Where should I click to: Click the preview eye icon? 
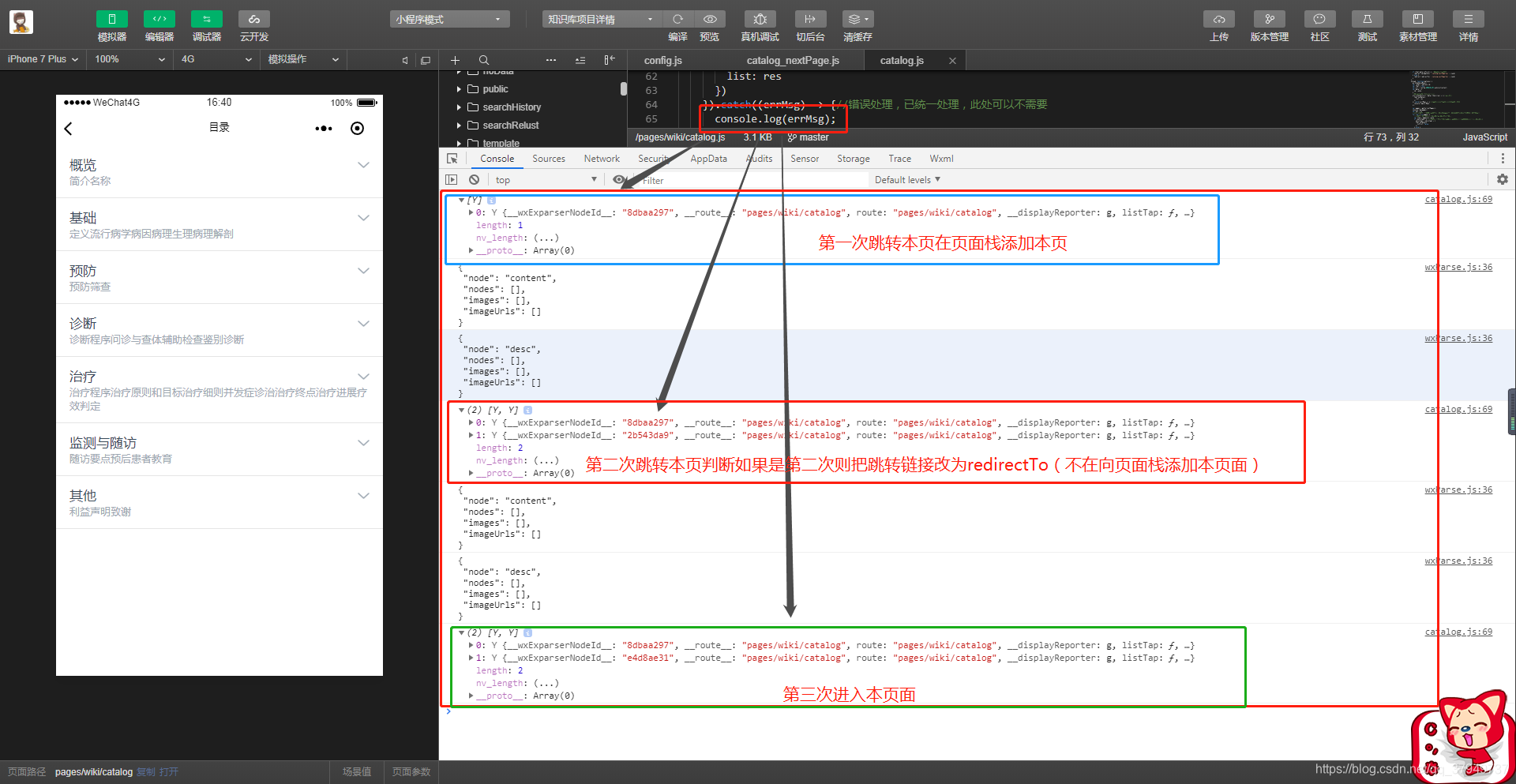click(710, 19)
